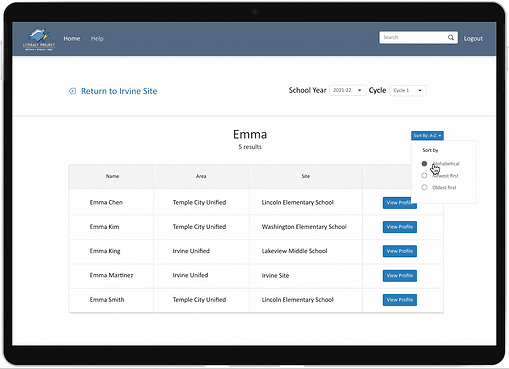This screenshot has height=369, width=509.
Task: View profile for Emma Kim
Action: (399, 227)
